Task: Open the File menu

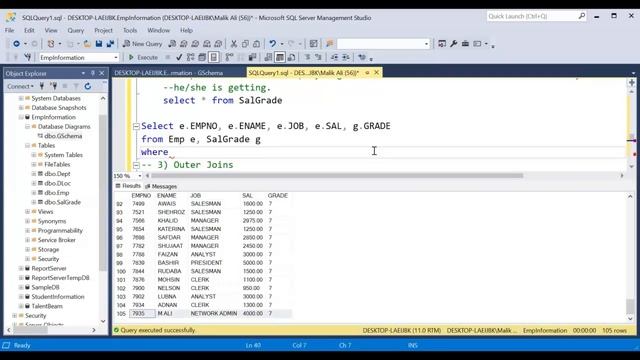Action: click(9, 30)
